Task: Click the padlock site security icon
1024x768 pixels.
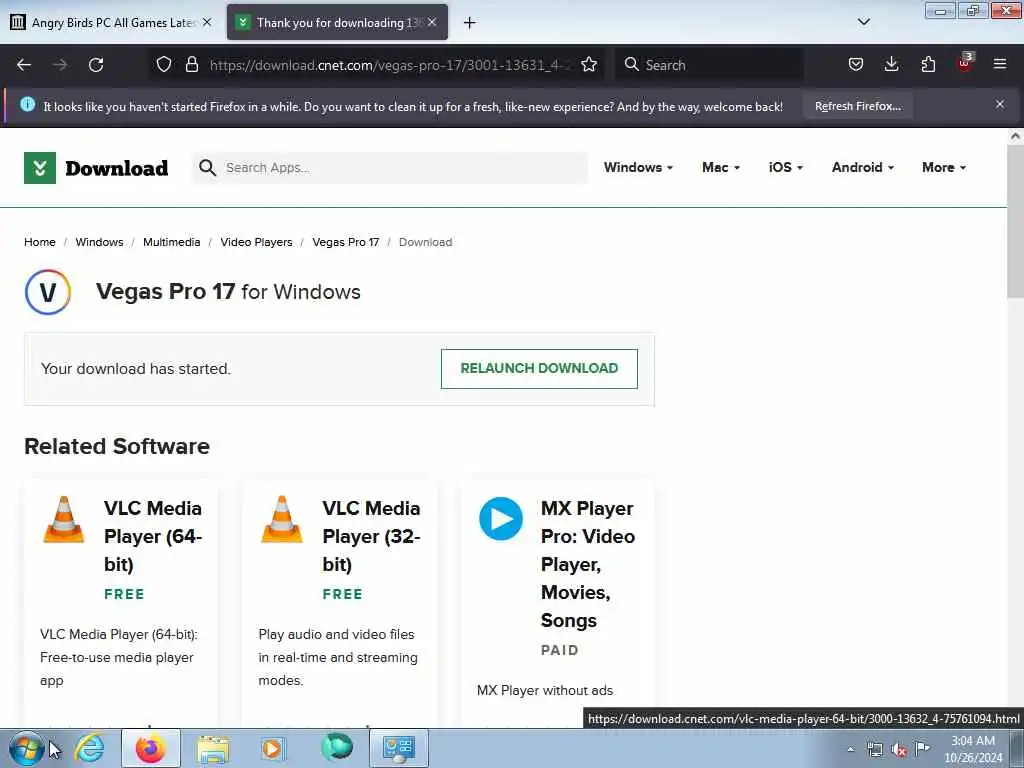Action: point(191,64)
